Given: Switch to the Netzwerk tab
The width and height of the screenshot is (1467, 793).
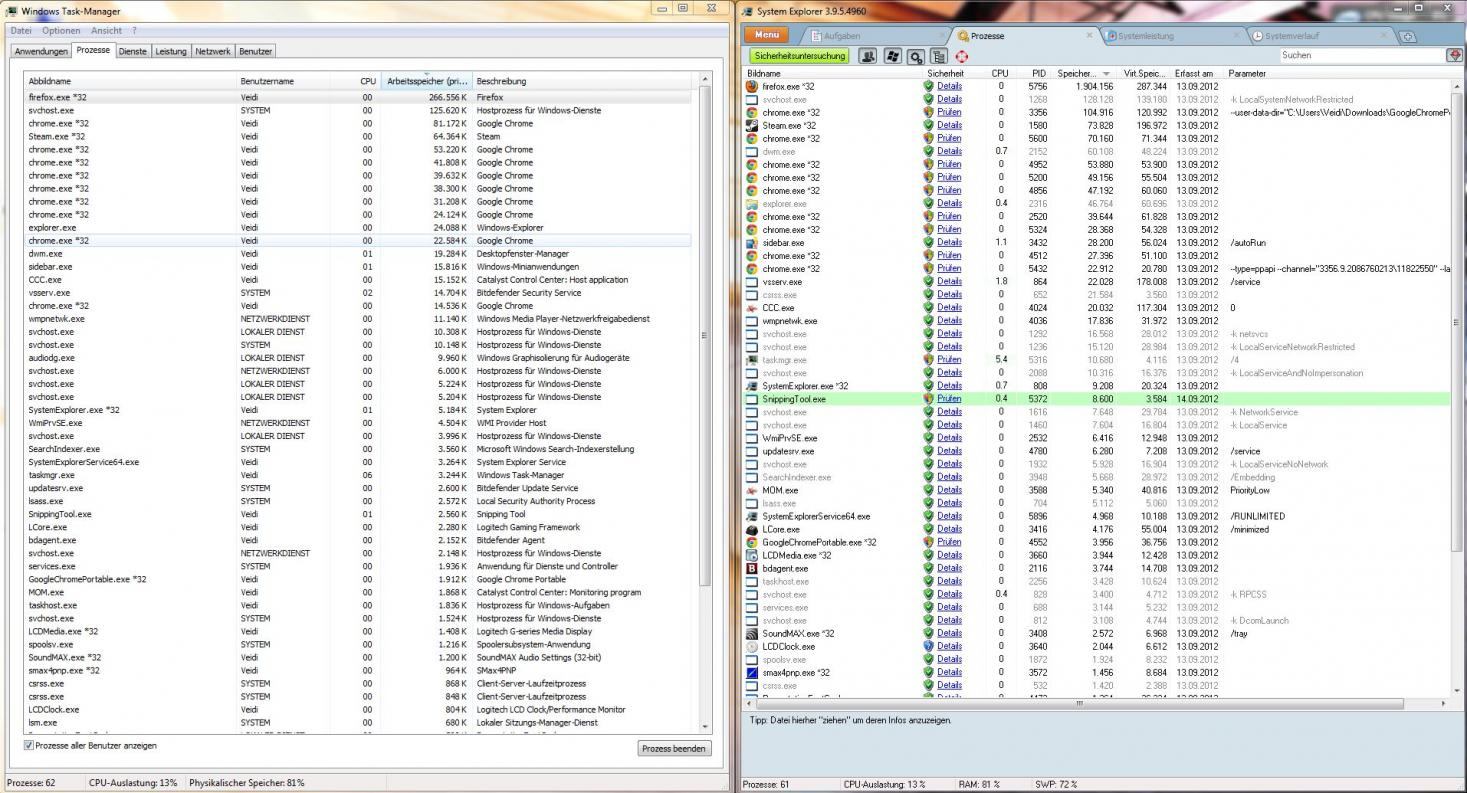Looking at the screenshot, I should 212,51.
